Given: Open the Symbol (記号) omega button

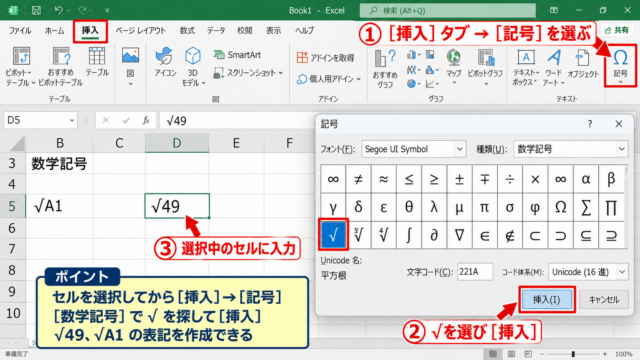Looking at the screenshot, I should tap(620, 65).
